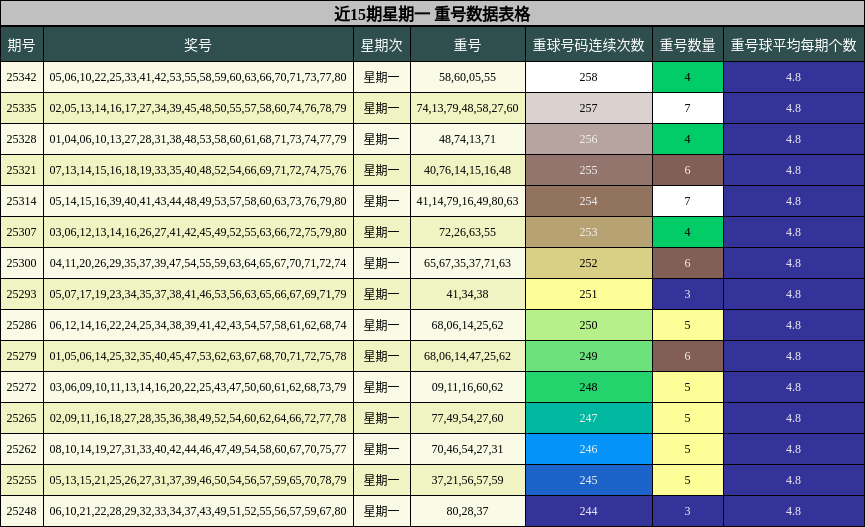
Task: Click repeat count 7 in row 25335
Action: click(688, 108)
